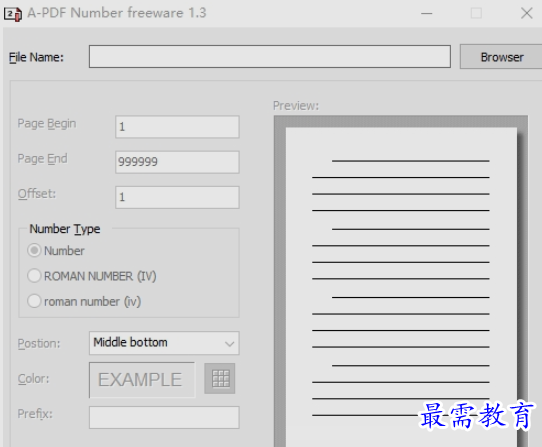Select ROMAN NUMBER (IV) radio option

[x=34, y=276]
